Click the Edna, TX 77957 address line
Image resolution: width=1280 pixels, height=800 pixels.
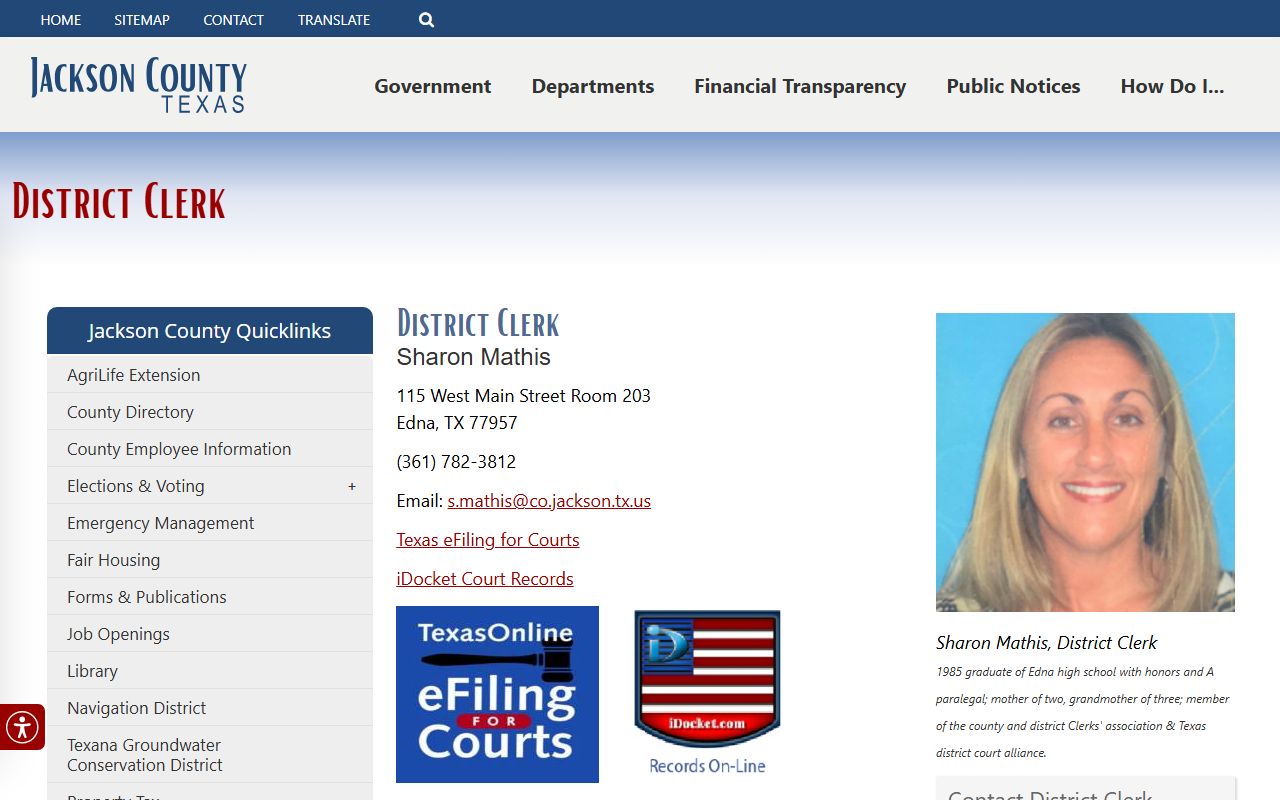[x=457, y=423]
